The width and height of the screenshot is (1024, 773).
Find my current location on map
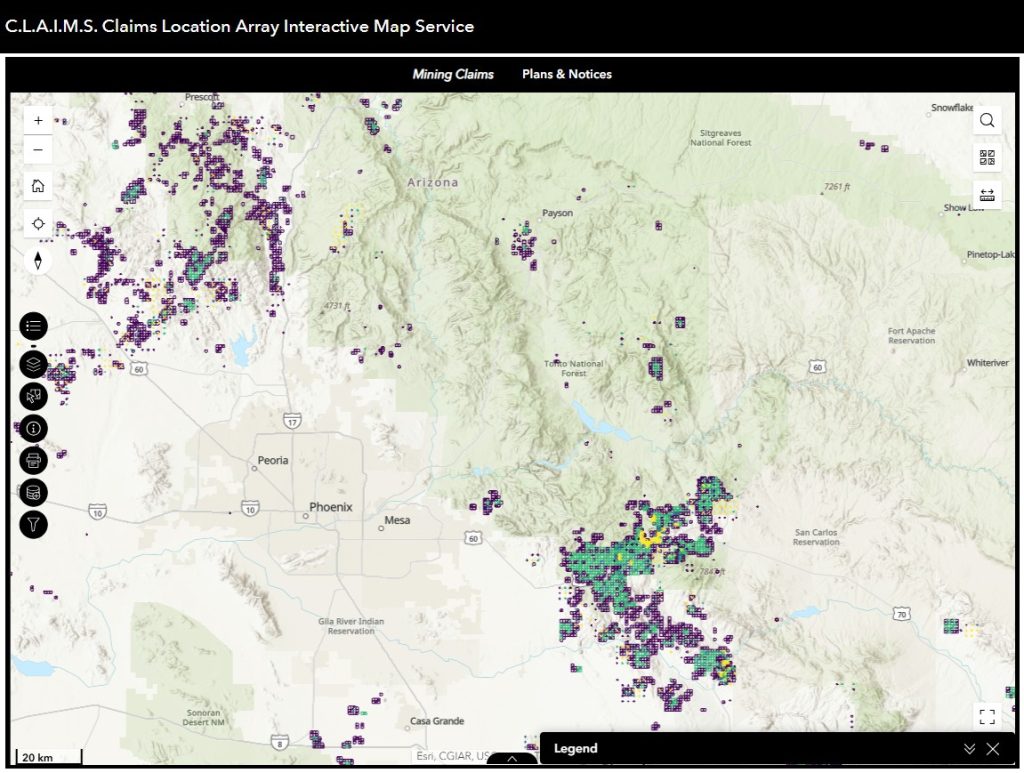click(x=38, y=223)
